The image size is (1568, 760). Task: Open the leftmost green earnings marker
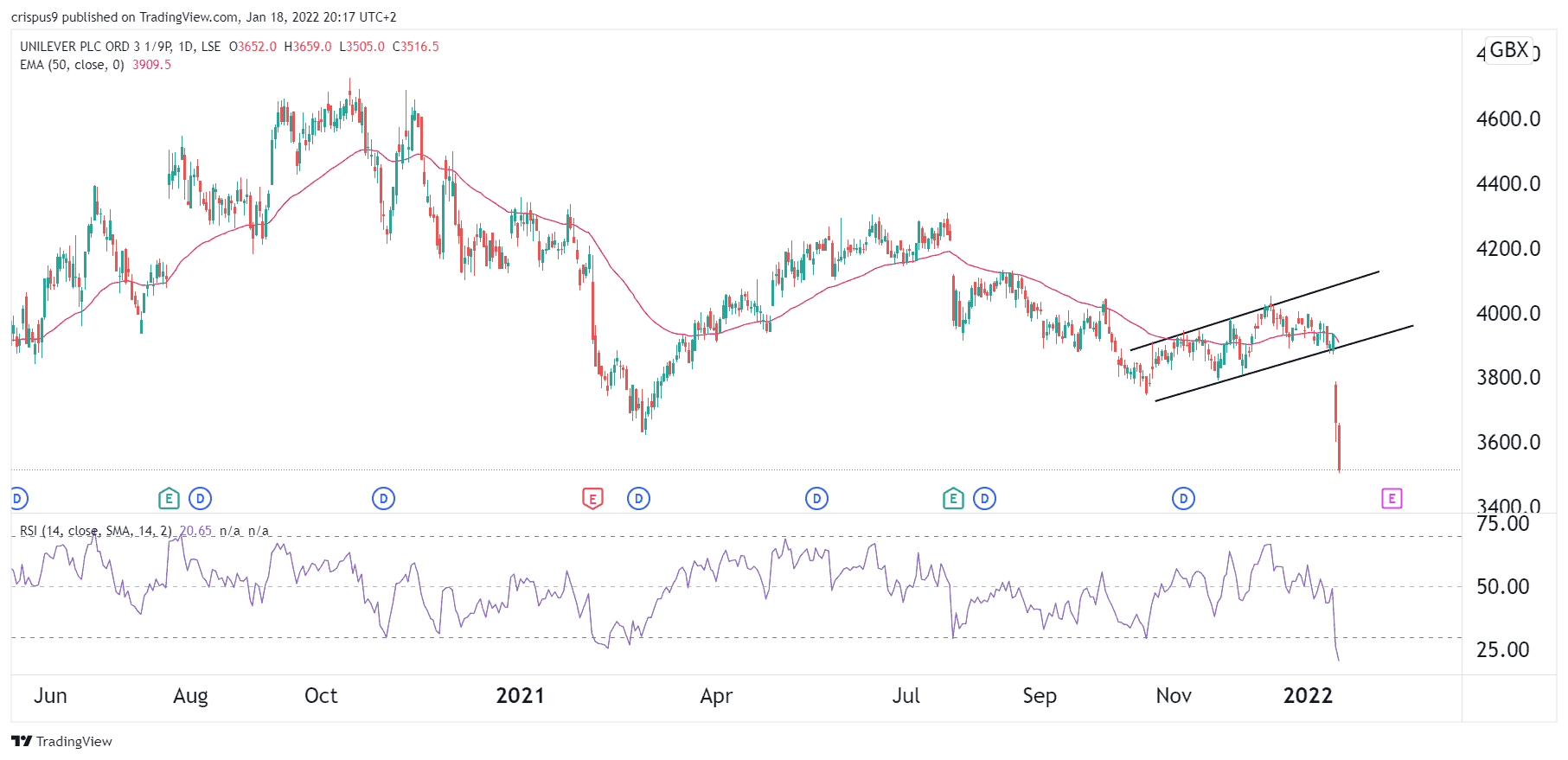[x=169, y=498]
